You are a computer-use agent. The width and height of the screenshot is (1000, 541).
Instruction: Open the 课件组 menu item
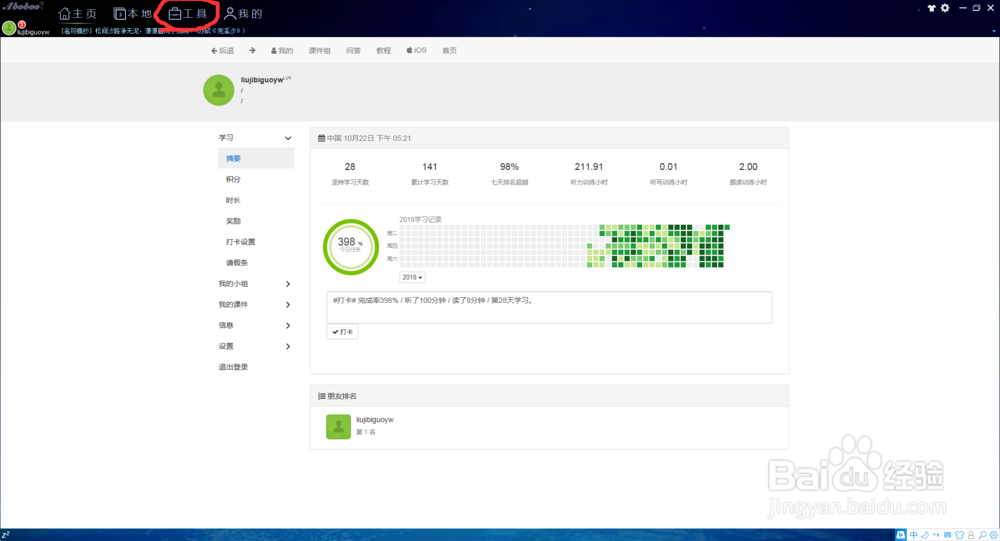(320, 50)
